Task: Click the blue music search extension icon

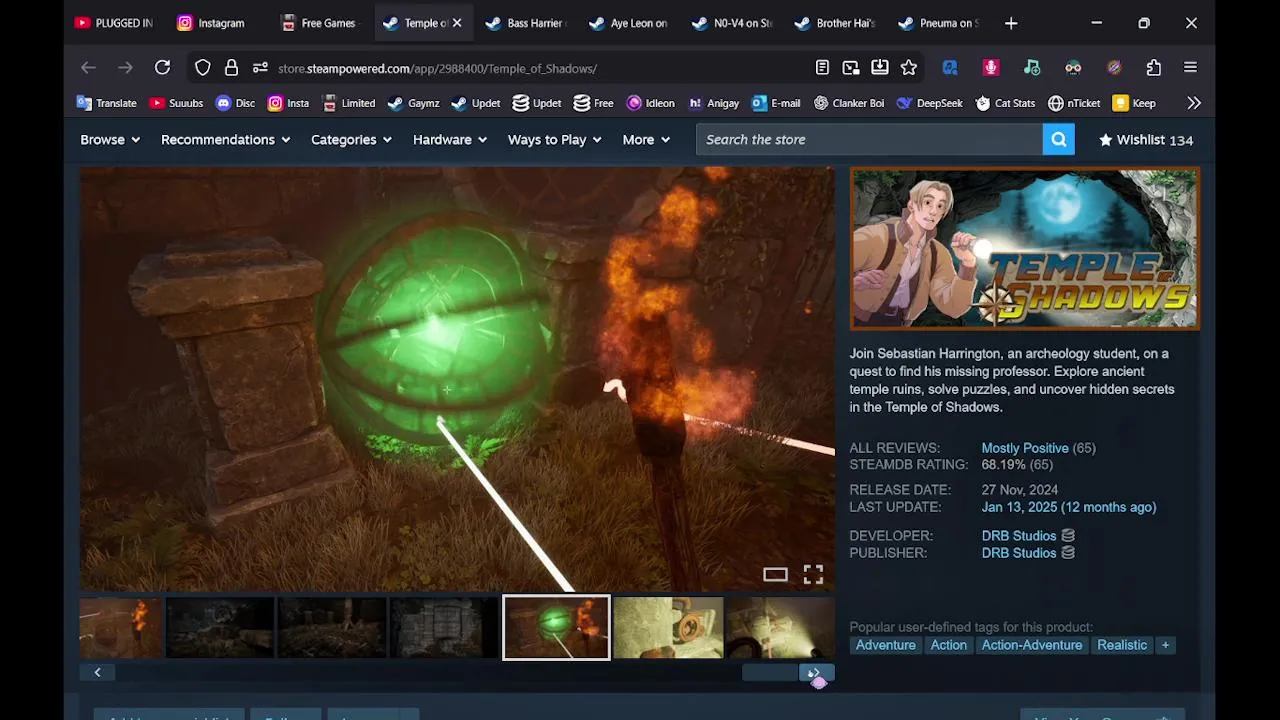Action: coord(950,67)
